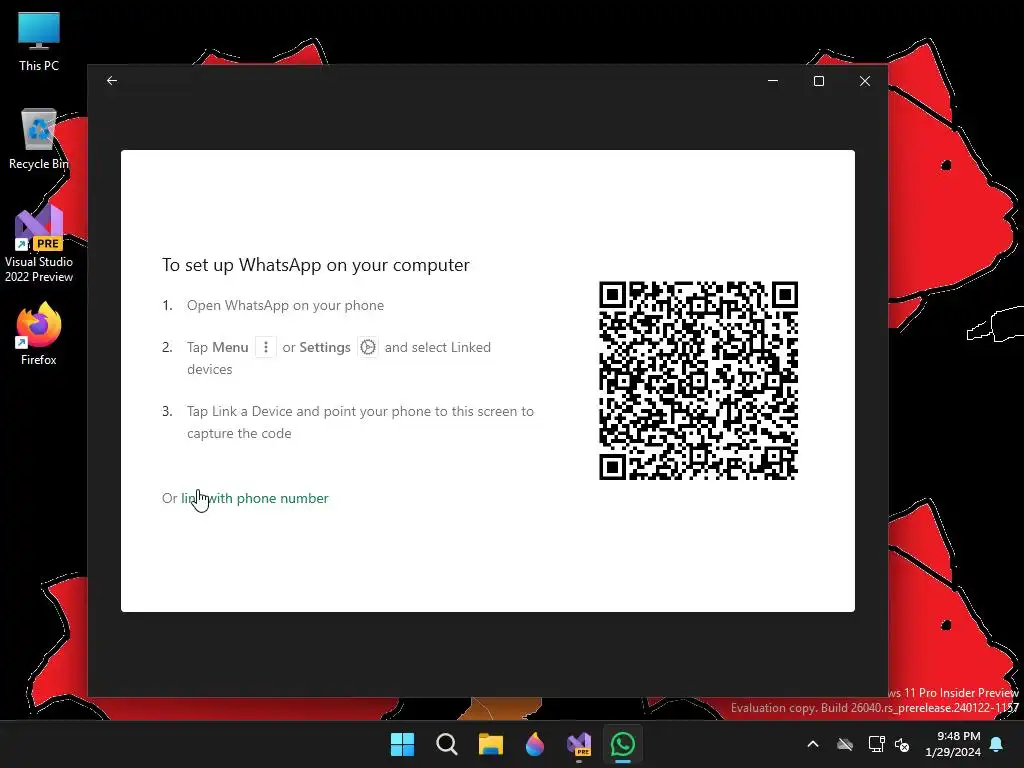Click step 'Open WhatsApp on your phone'
The image size is (1024, 768).
click(285, 306)
